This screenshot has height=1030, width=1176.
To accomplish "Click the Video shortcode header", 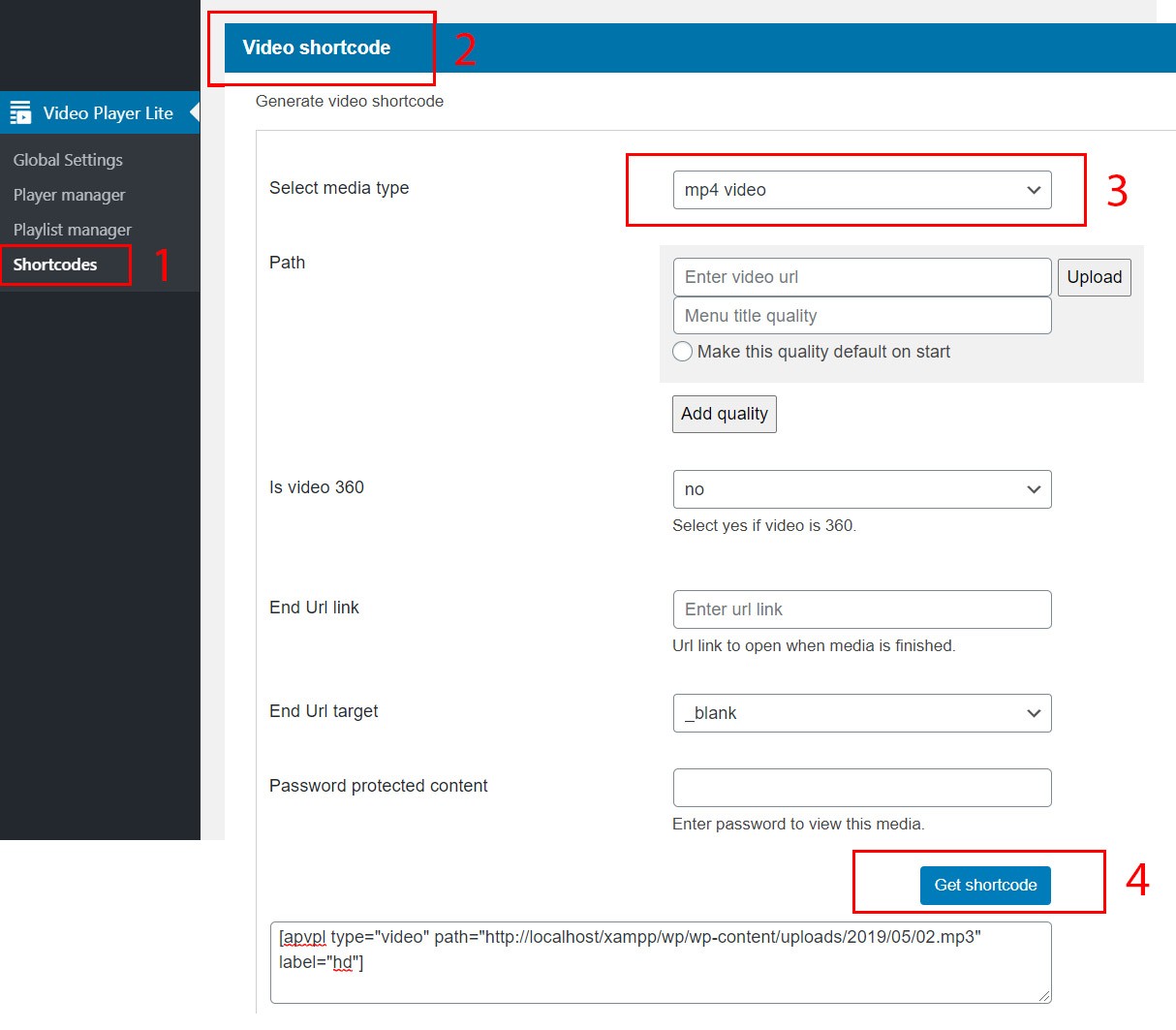I will [317, 47].
